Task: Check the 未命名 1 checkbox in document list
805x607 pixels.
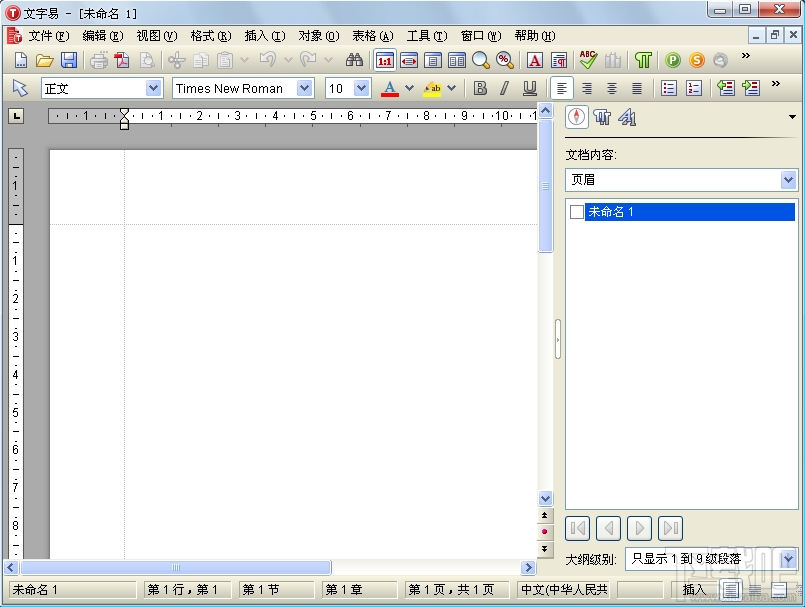Action: [x=575, y=211]
